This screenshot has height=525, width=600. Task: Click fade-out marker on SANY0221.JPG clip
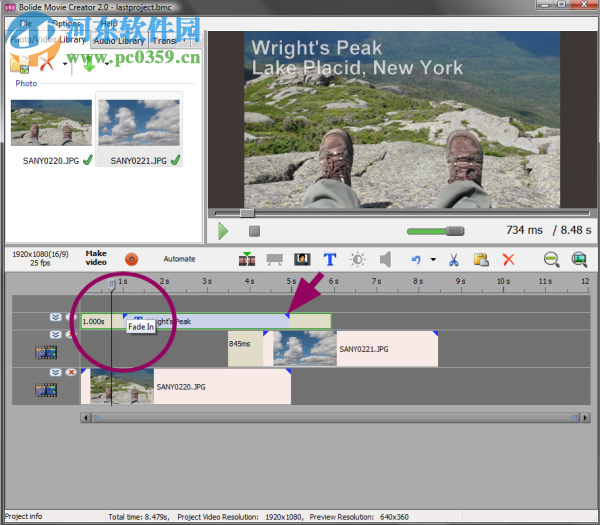(x=435, y=334)
